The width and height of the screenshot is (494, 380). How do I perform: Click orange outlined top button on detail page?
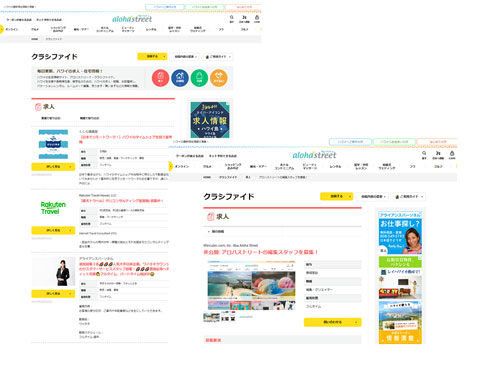(x=437, y=142)
